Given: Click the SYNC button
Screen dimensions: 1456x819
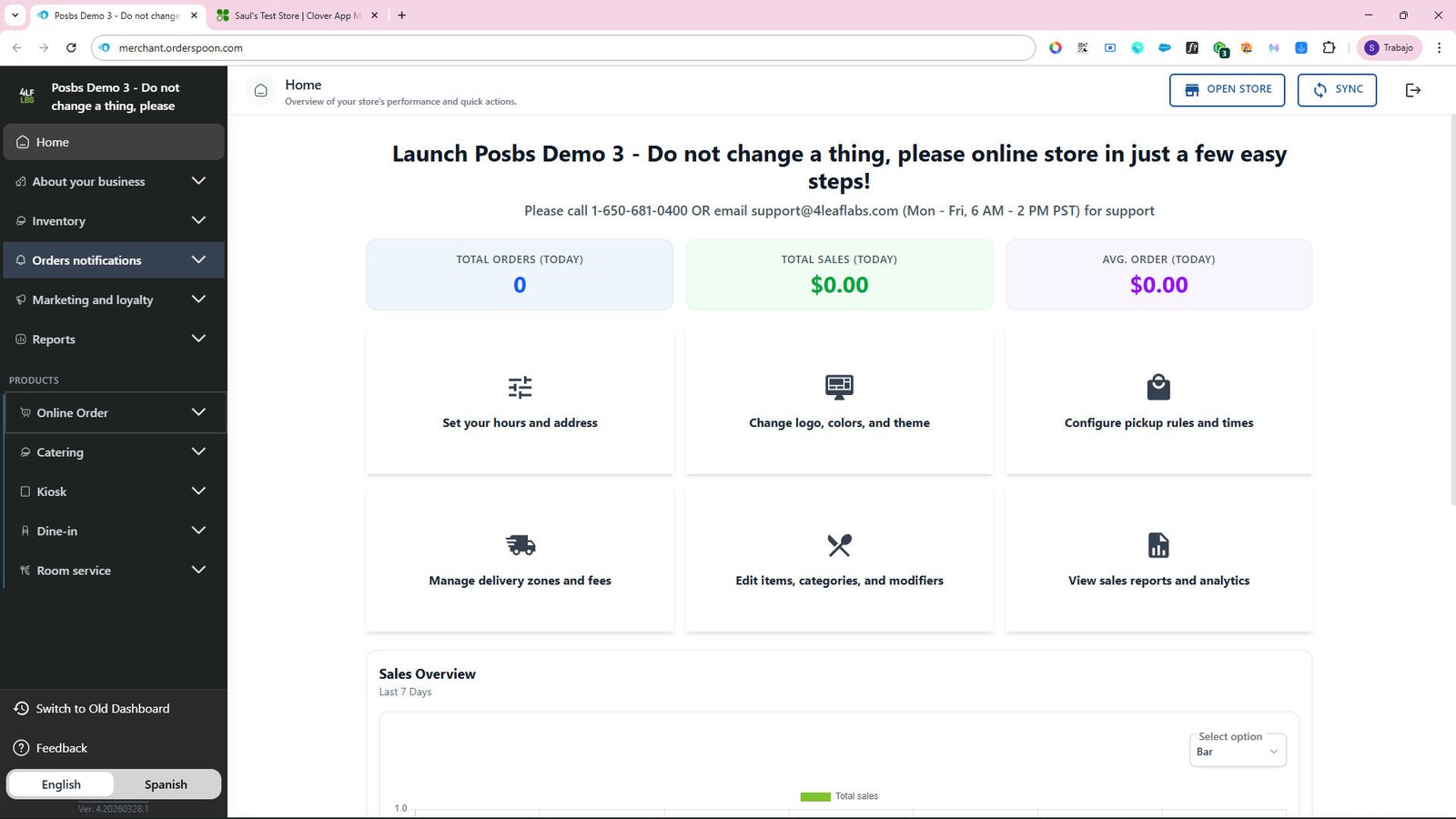Looking at the screenshot, I should click(x=1337, y=90).
